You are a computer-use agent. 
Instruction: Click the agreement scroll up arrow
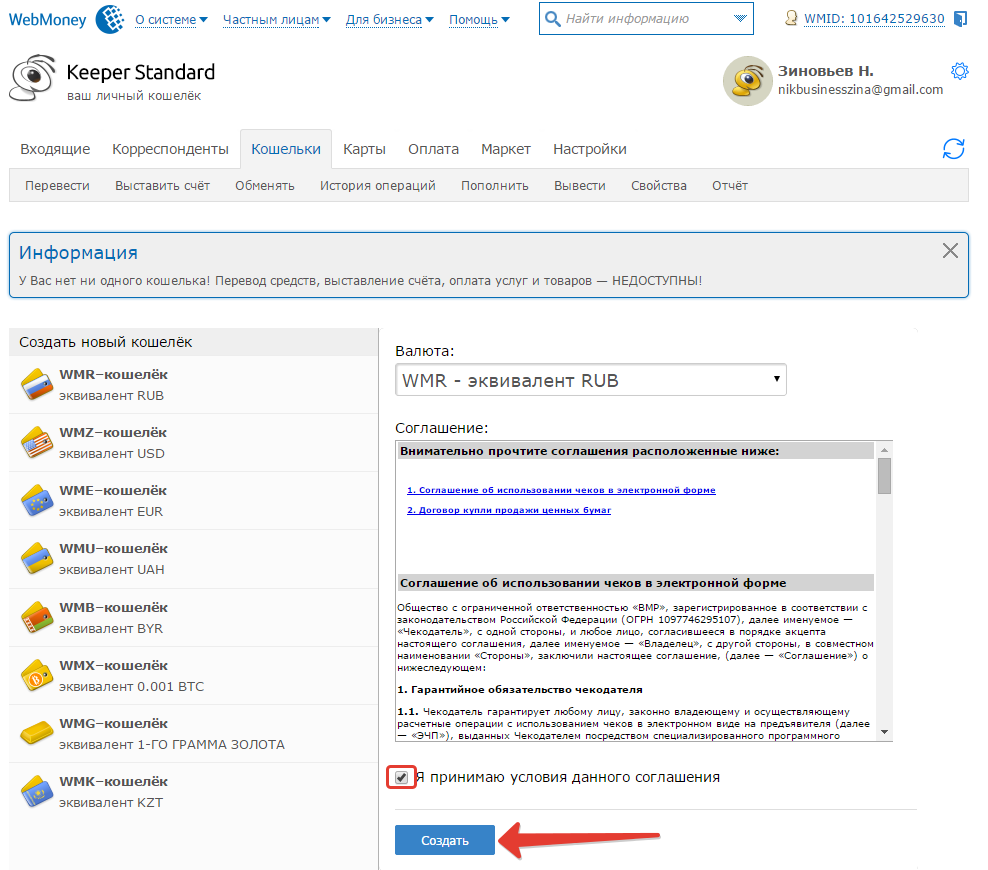tap(885, 450)
